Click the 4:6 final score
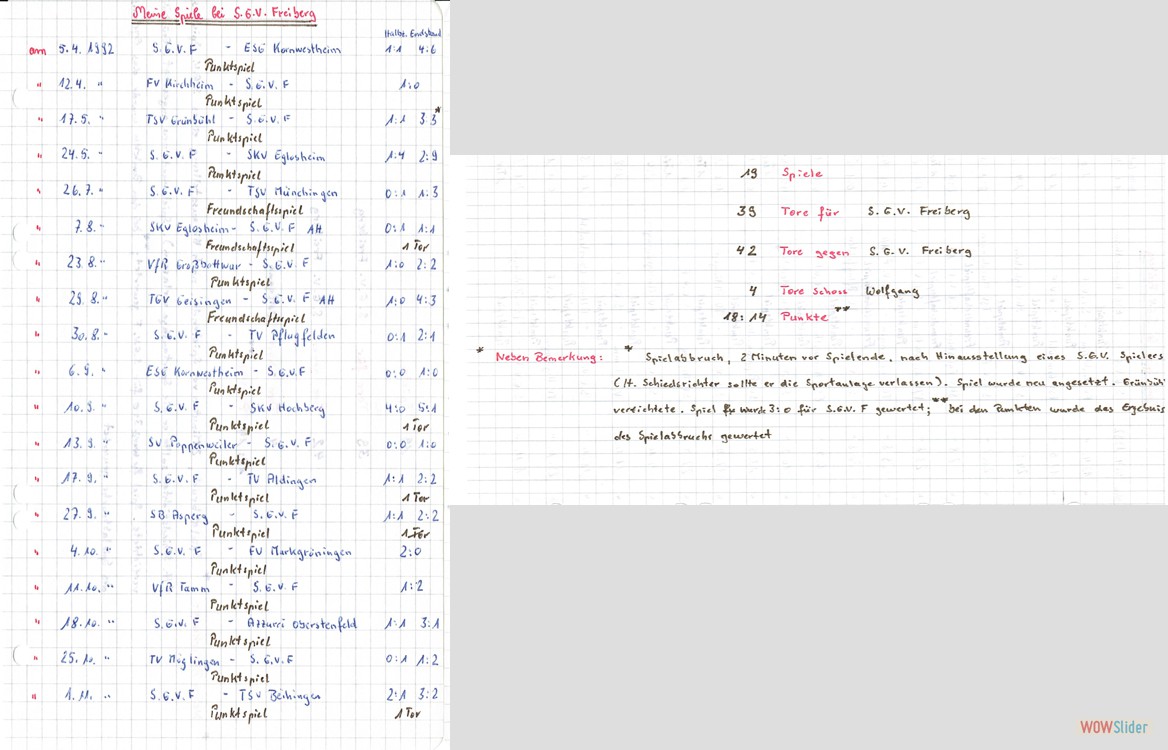 tap(428, 49)
